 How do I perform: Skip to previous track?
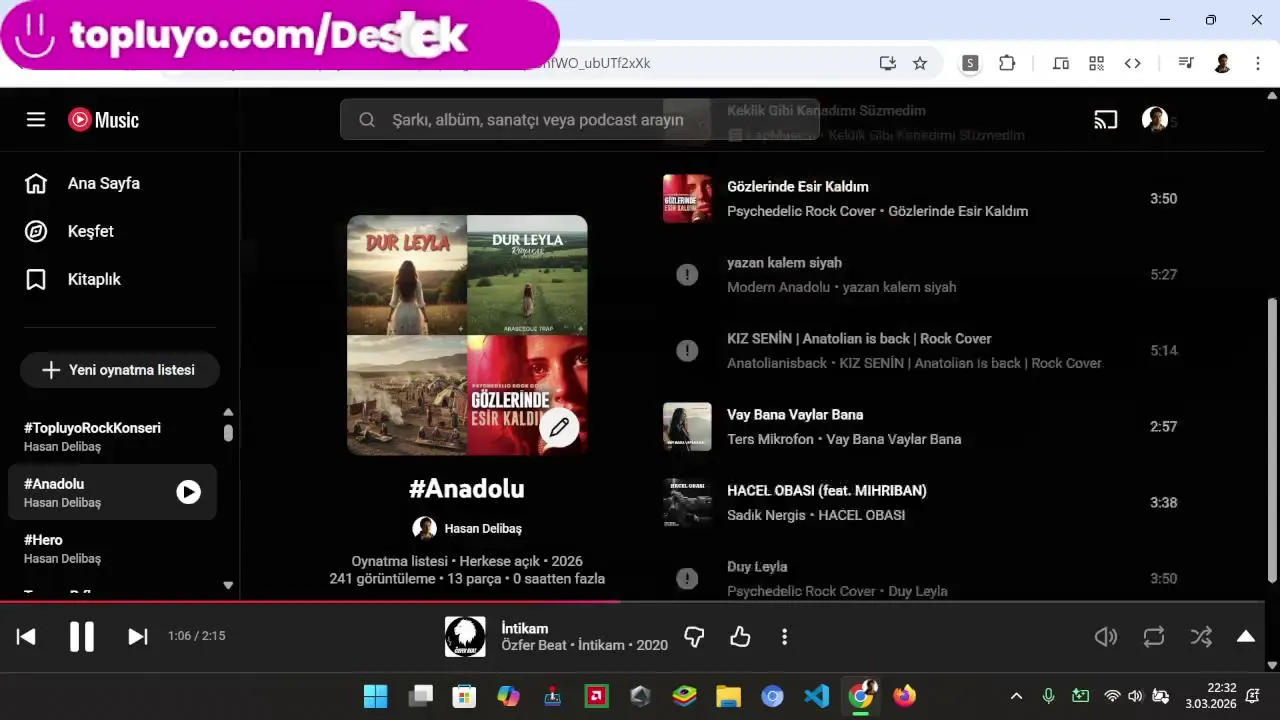point(26,636)
